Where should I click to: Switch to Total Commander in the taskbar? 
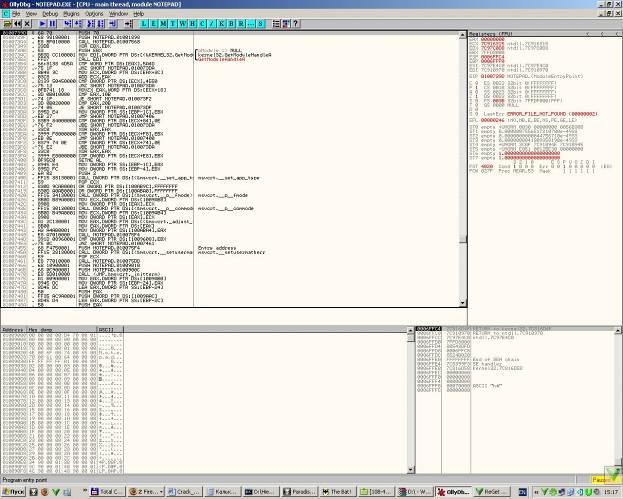pos(107,492)
